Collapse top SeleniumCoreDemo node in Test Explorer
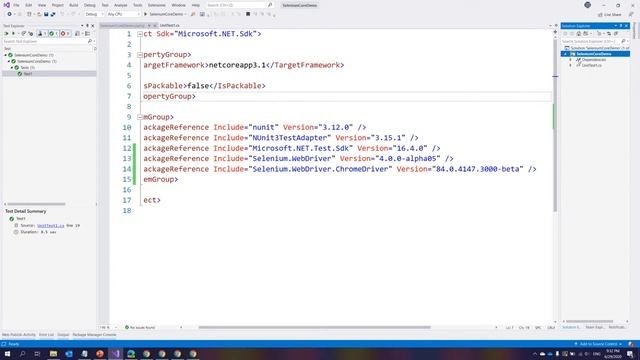The width and height of the screenshot is (640, 360). [x=5, y=55]
